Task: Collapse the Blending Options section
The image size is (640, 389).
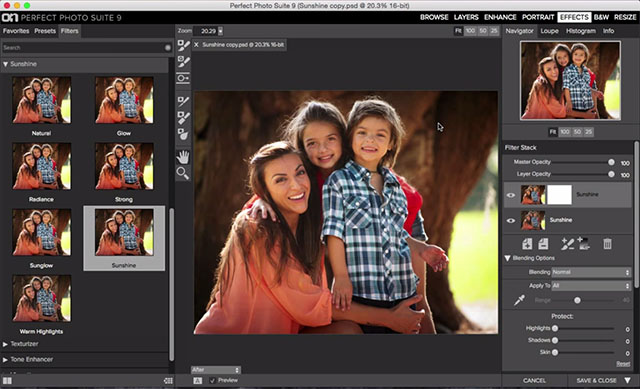Action: 507,258
